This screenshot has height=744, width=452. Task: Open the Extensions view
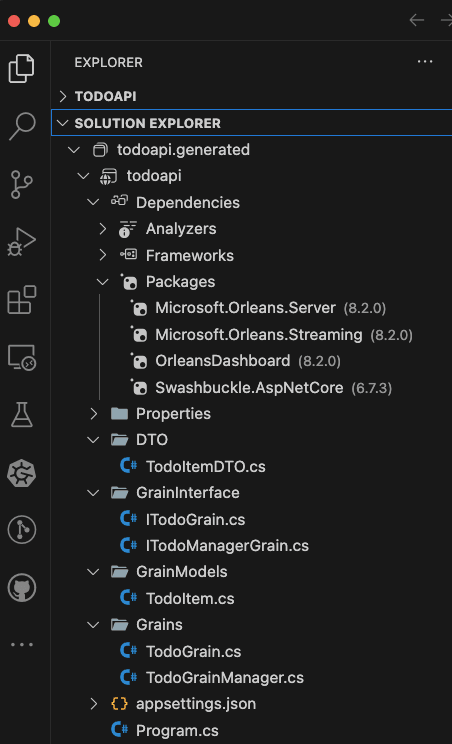pyautogui.click(x=22, y=300)
